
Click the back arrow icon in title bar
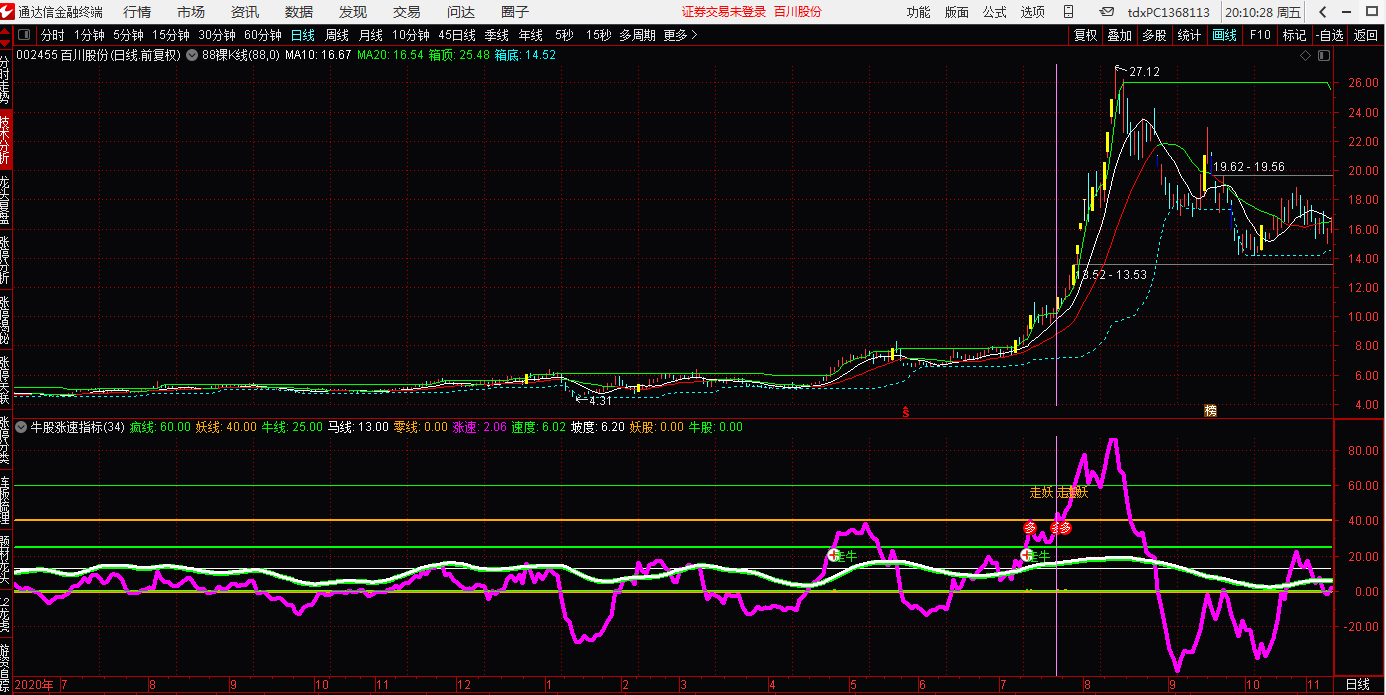point(1323,12)
